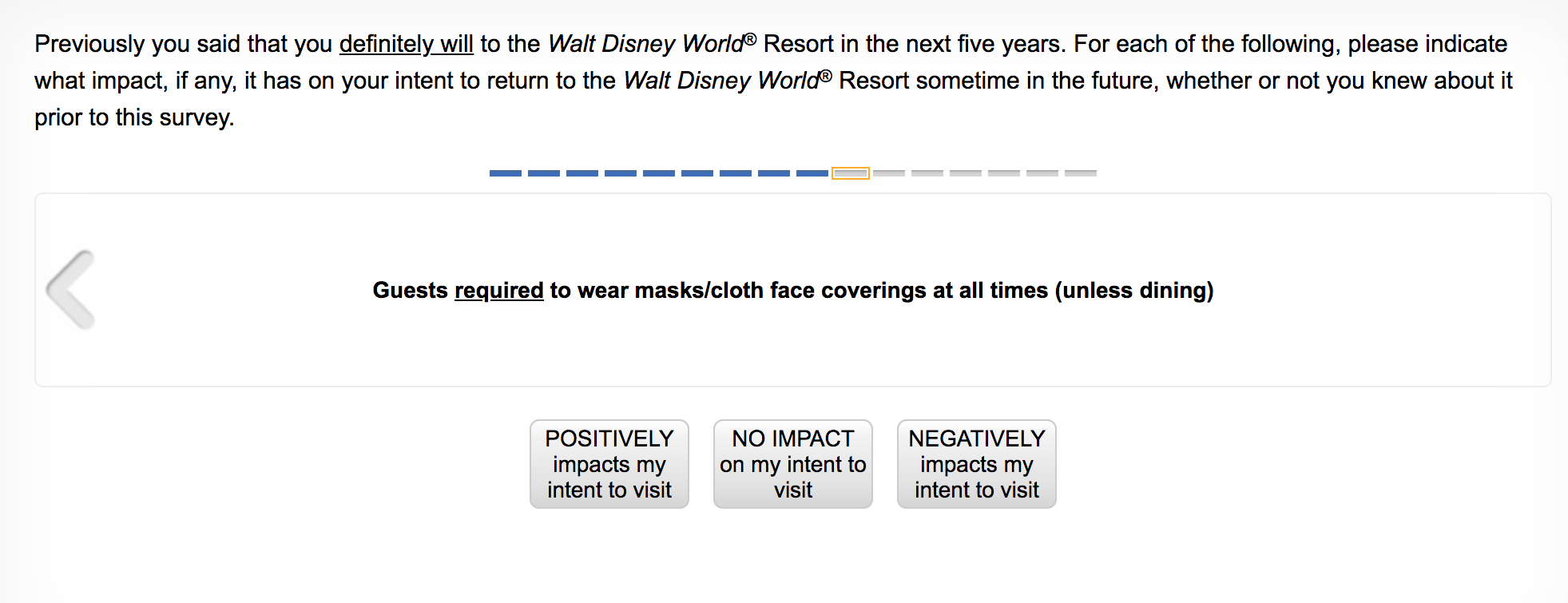
Task: Click the italic "Walt Disney World" in the first line
Action: click(x=646, y=44)
